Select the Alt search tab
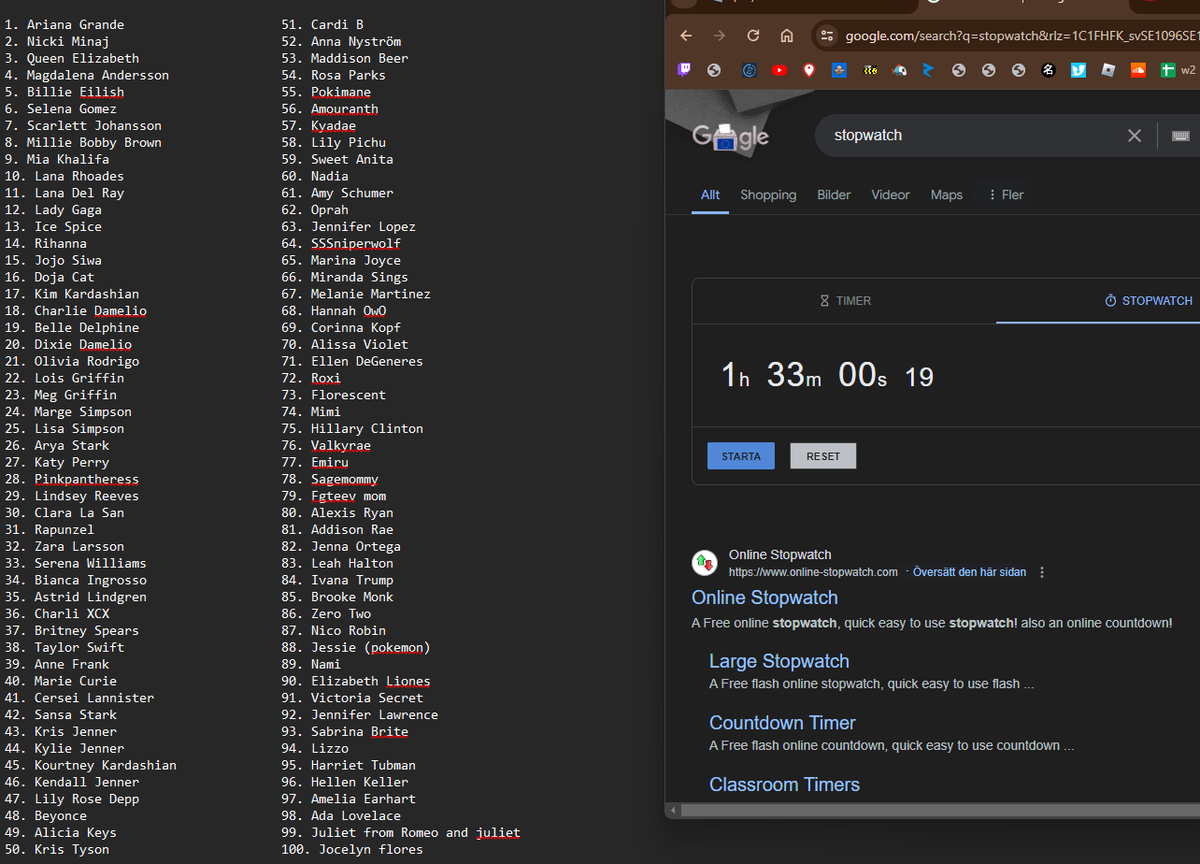Screen dimensions: 1200x864 (710, 195)
